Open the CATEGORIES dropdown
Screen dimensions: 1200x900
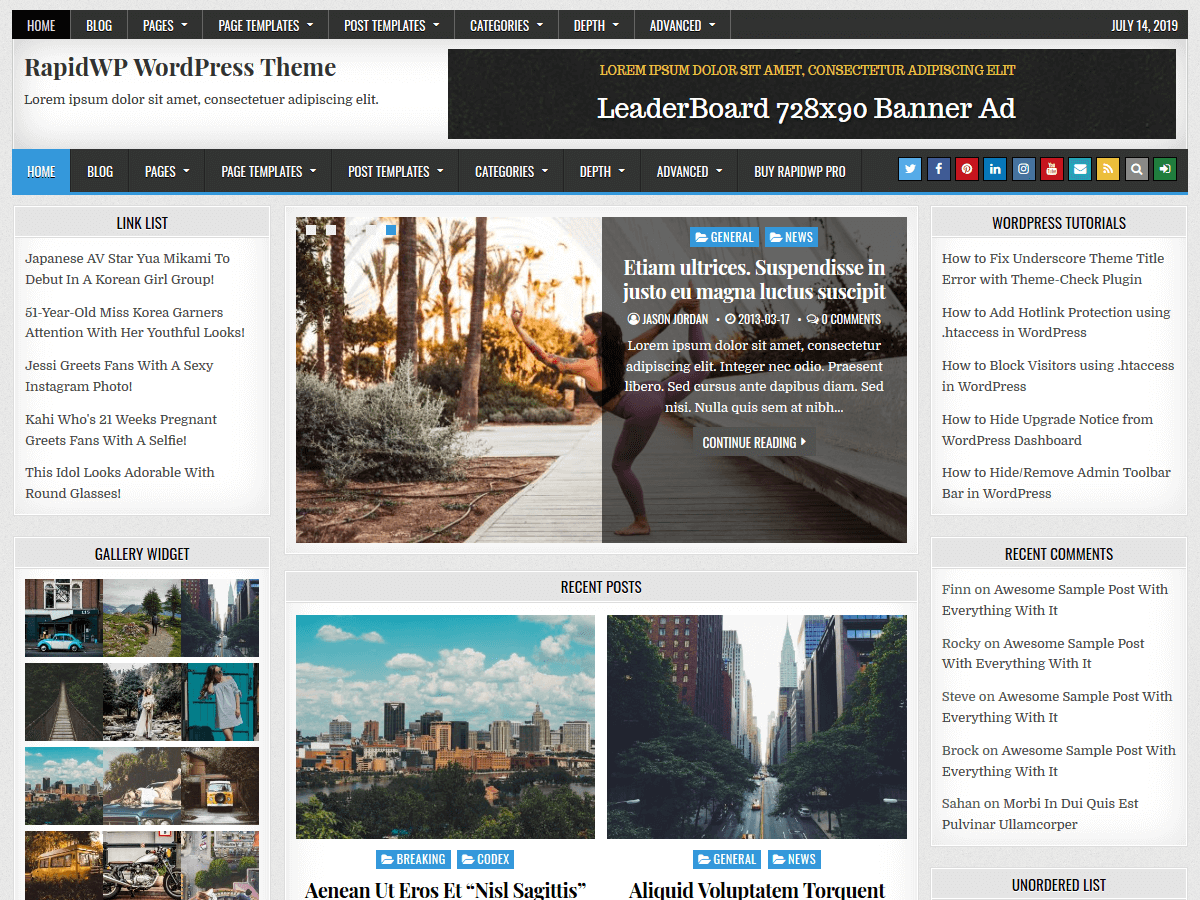511,169
